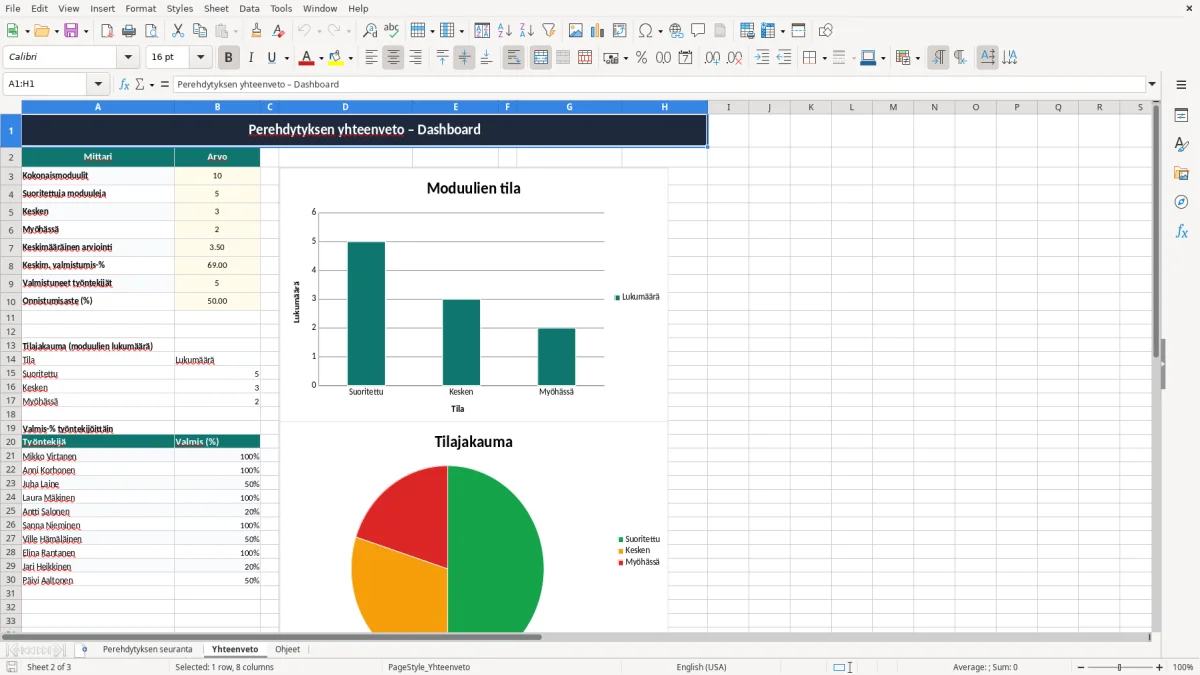Click Sort Ascending icon
Viewport: 1200px width, 675px height.
pyautogui.click(x=505, y=31)
